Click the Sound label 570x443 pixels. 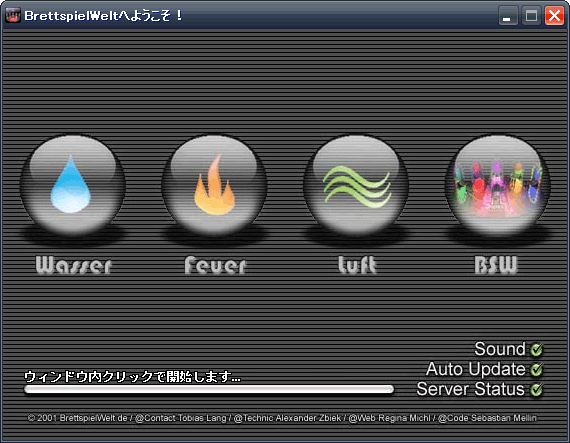pos(500,349)
